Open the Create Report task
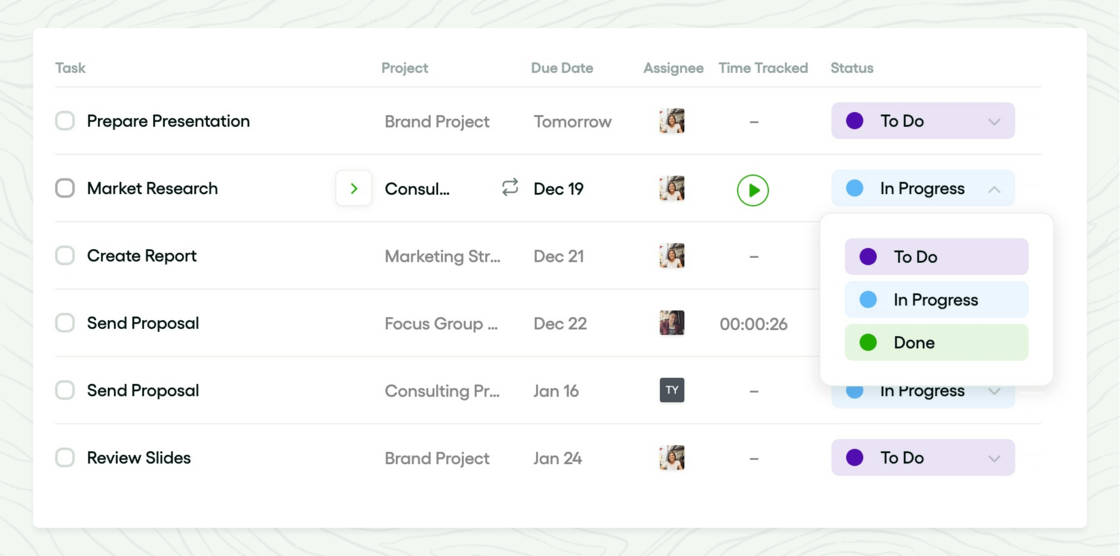Image resolution: width=1120 pixels, height=556 pixels. click(x=142, y=256)
